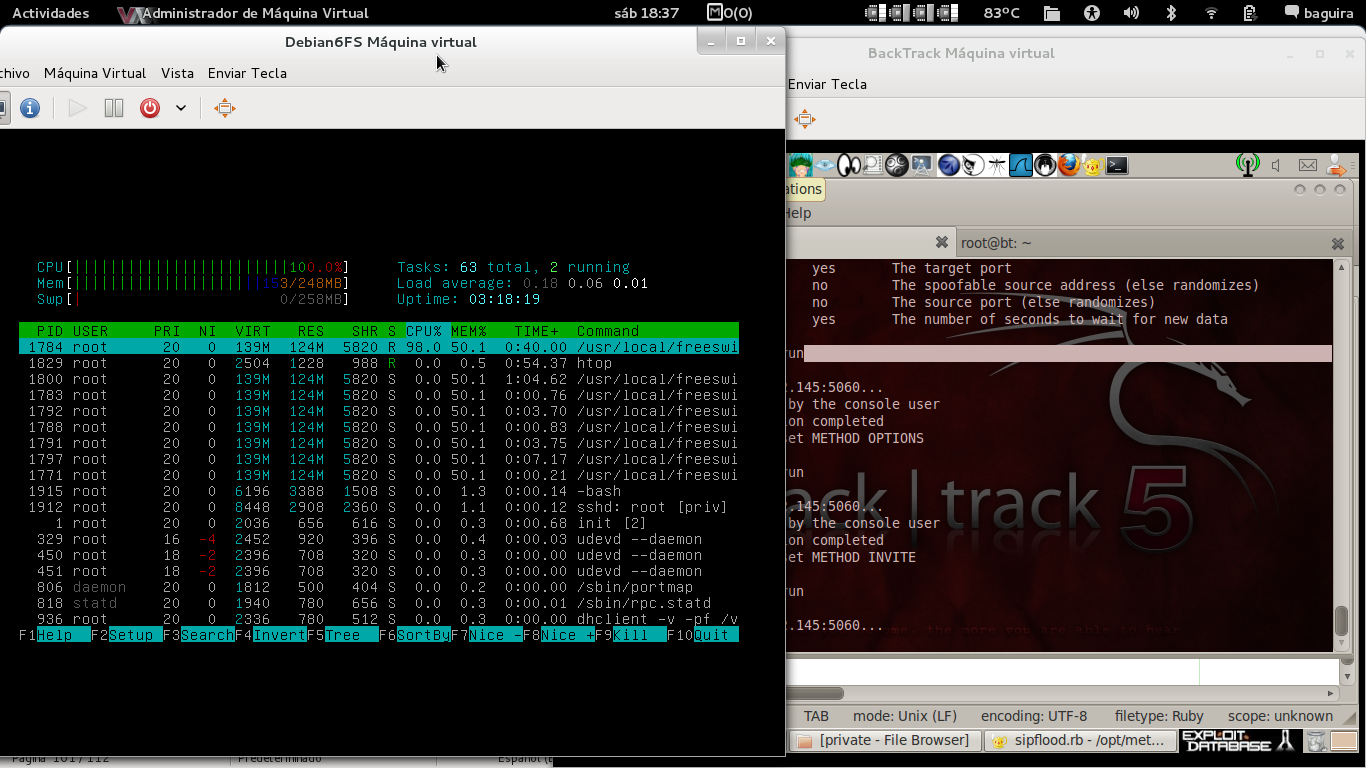
Task: Open the accessibility icon in top bar
Action: [x=1092, y=13]
